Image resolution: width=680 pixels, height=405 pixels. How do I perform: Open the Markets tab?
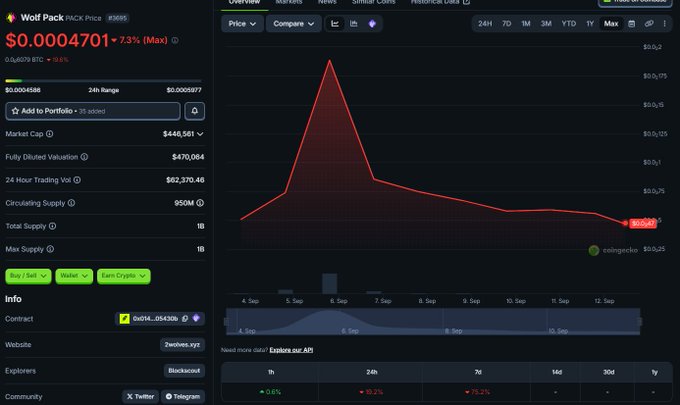point(289,3)
